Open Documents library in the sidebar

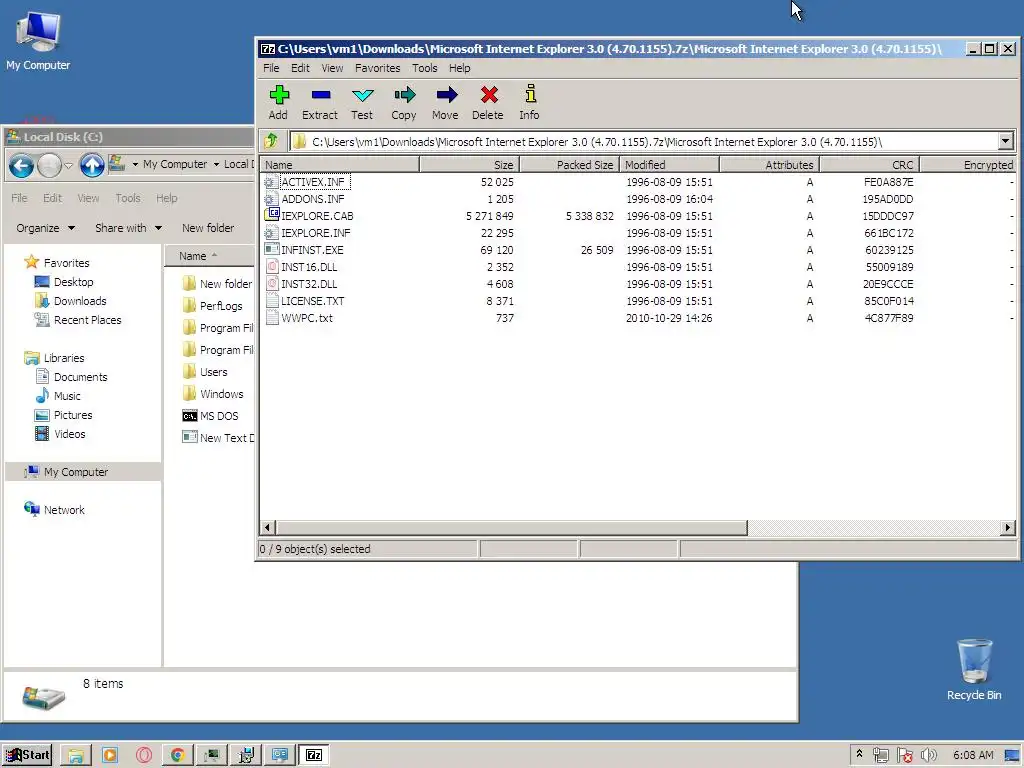pyautogui.click(x=80, y=376)
